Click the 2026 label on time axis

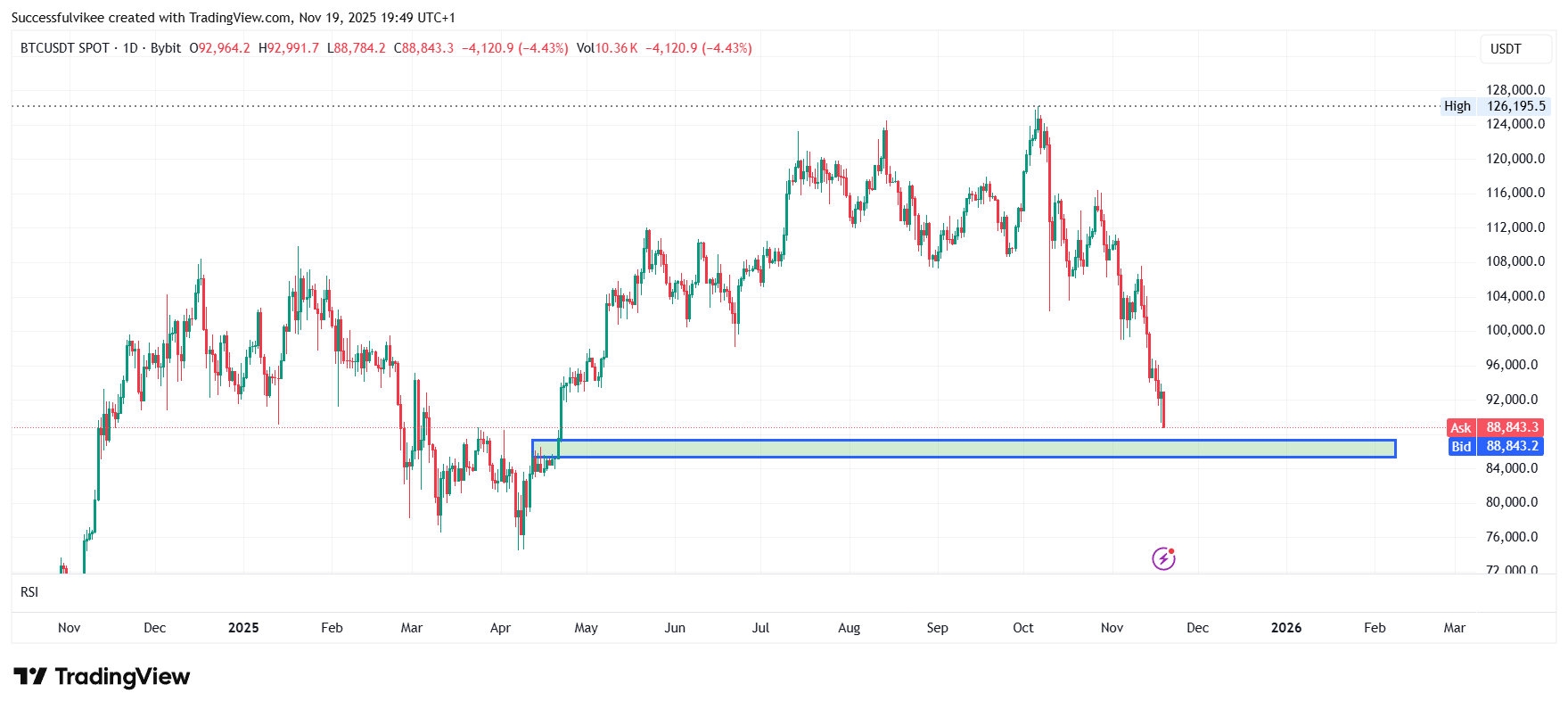point(1286,628)
